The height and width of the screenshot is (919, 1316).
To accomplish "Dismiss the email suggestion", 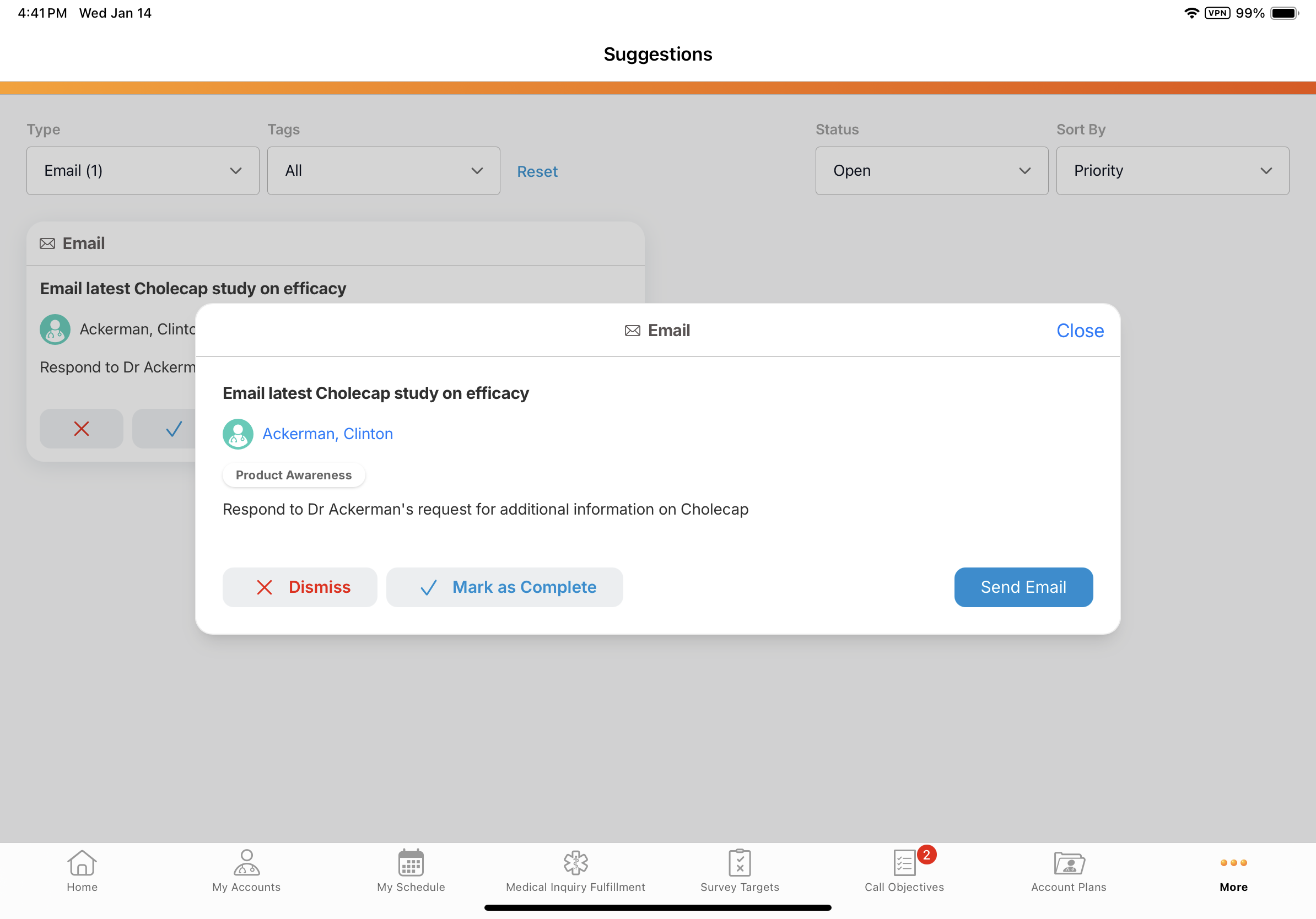I will pos(300,587).
